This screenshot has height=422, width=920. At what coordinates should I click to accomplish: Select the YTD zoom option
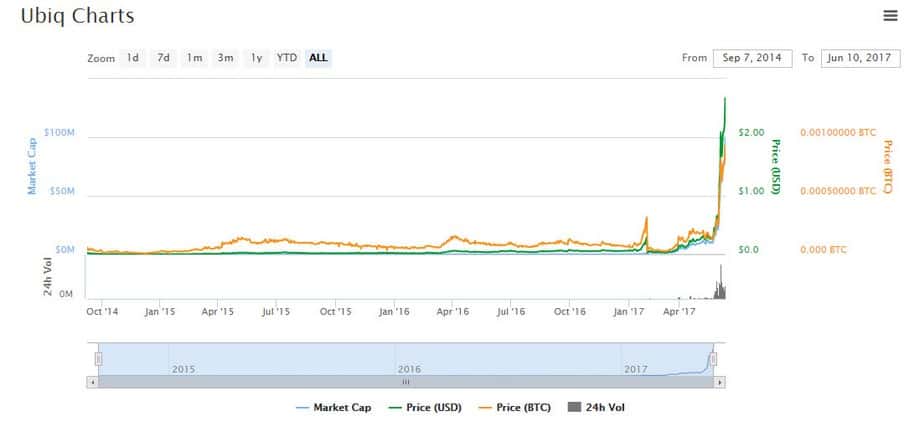pyautogui.click(x=287, y=58)
